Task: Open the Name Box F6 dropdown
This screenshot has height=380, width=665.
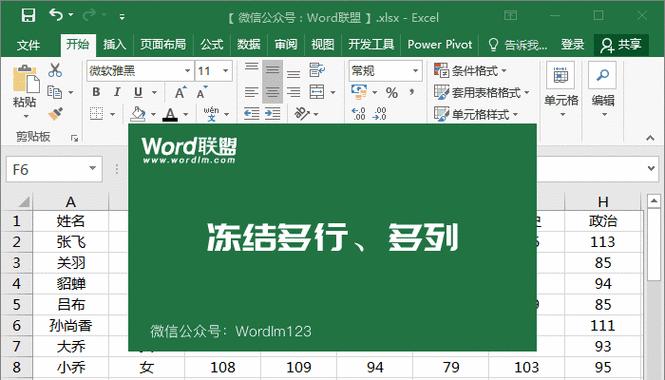Action: (92, 169)
